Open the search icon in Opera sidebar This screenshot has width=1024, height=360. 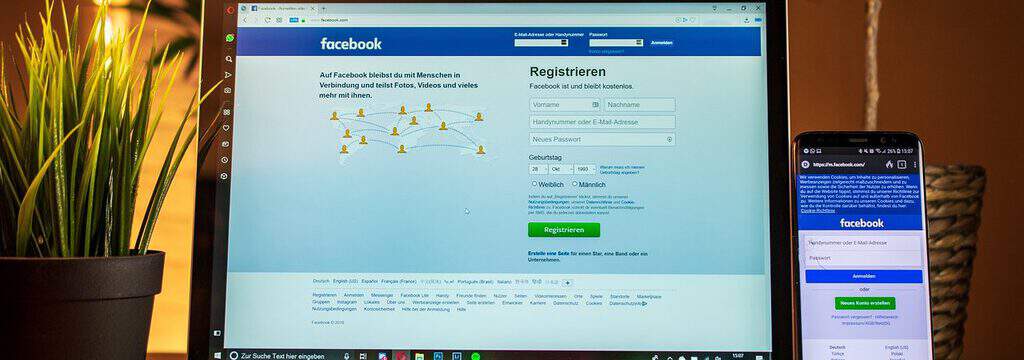(x=229, y=59)
